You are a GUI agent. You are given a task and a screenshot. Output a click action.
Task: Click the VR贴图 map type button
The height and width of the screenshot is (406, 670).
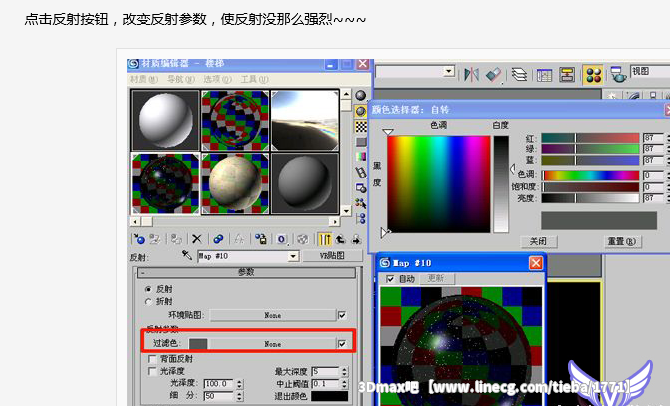(x=332, y=256)
